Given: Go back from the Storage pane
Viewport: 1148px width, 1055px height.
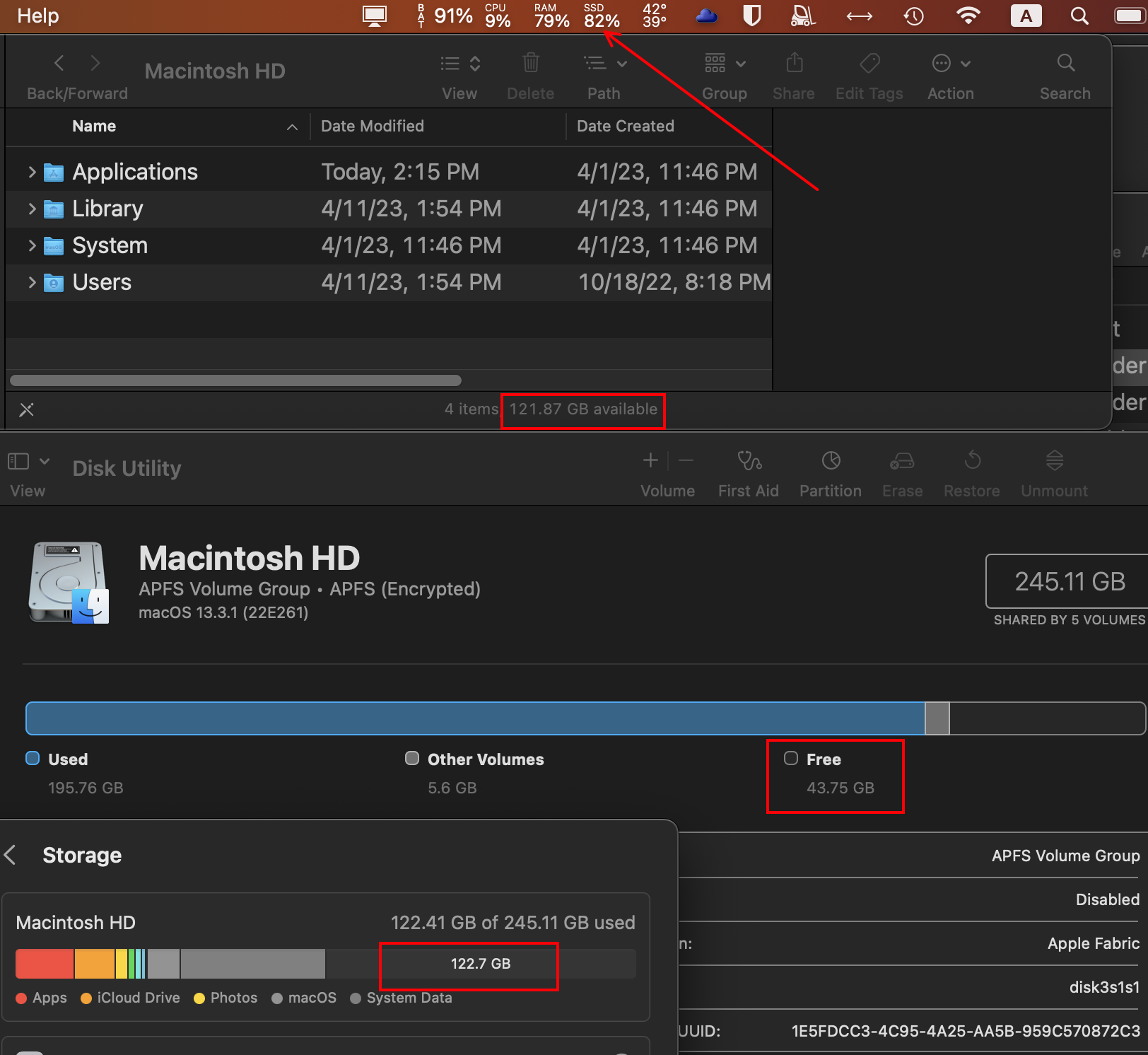Looking at the screenshot, I should click(11, 855).
